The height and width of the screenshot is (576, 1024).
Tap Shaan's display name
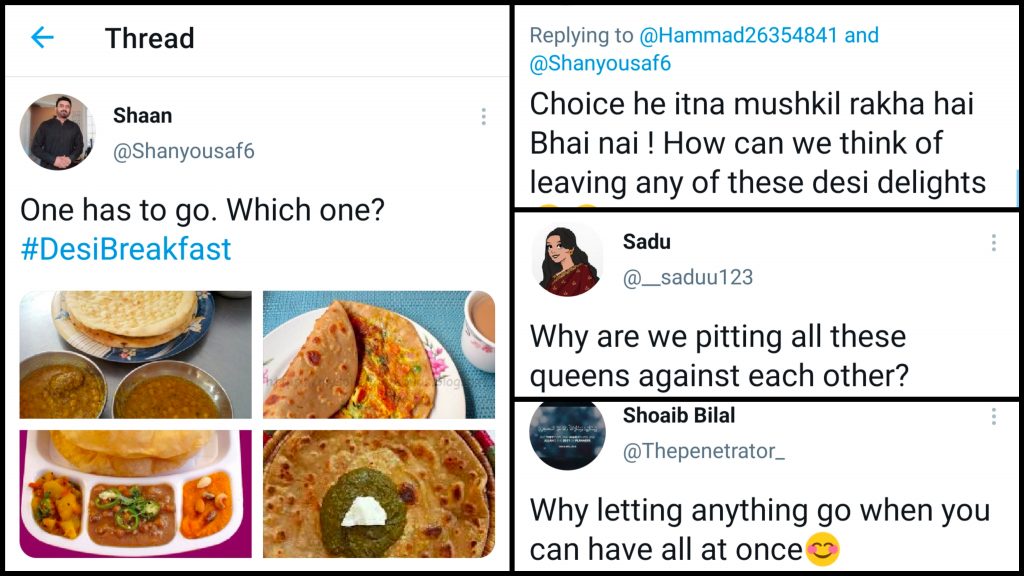pyautogui.click(x=142, y=116)
